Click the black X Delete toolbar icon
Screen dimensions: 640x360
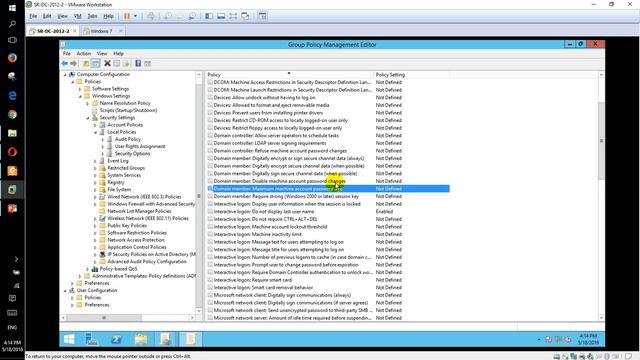click(107, 64)
